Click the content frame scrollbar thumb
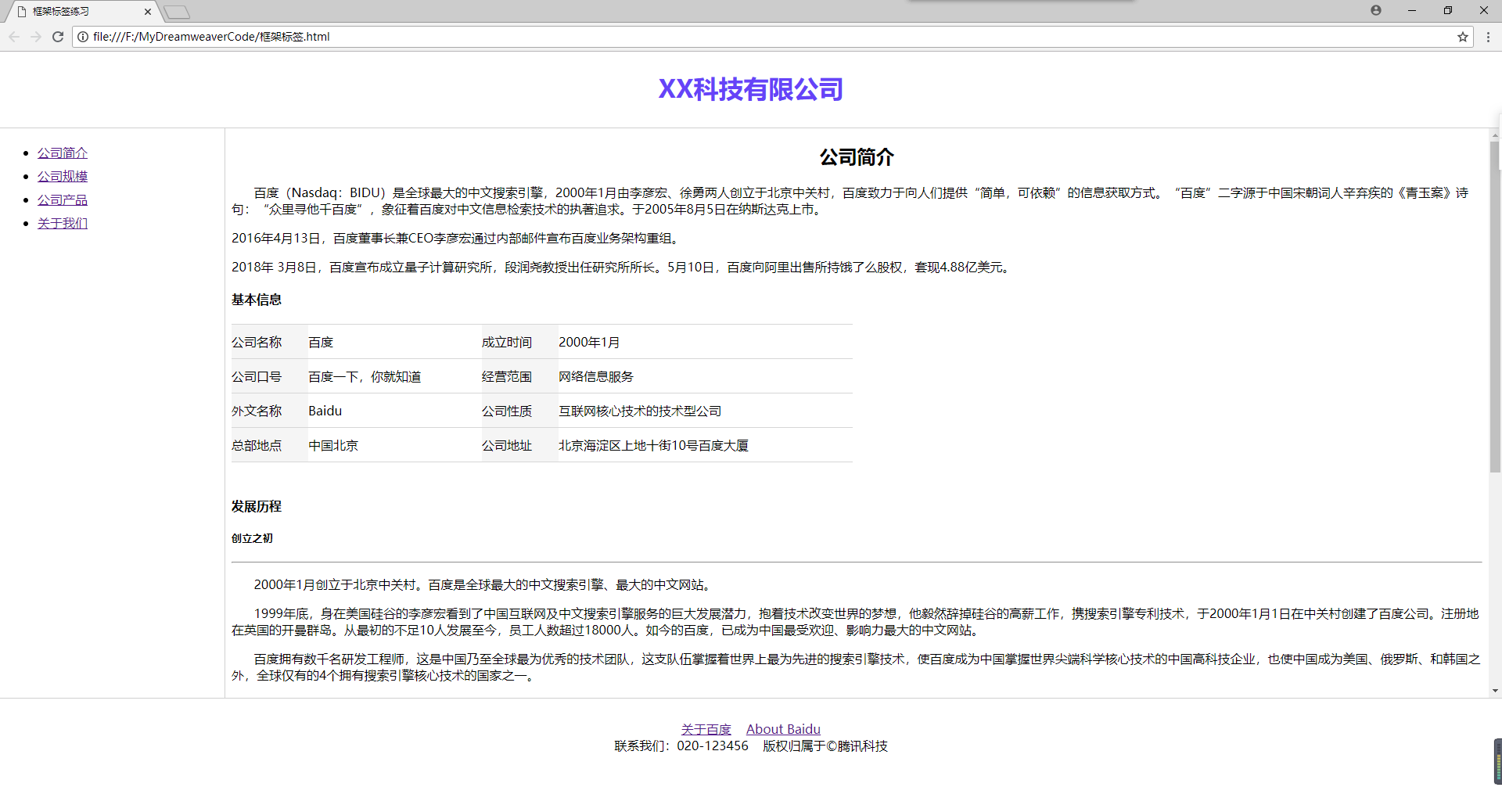Image resolution: width=1502 pixels, height=812 pixels. (x=1494, y=307)
